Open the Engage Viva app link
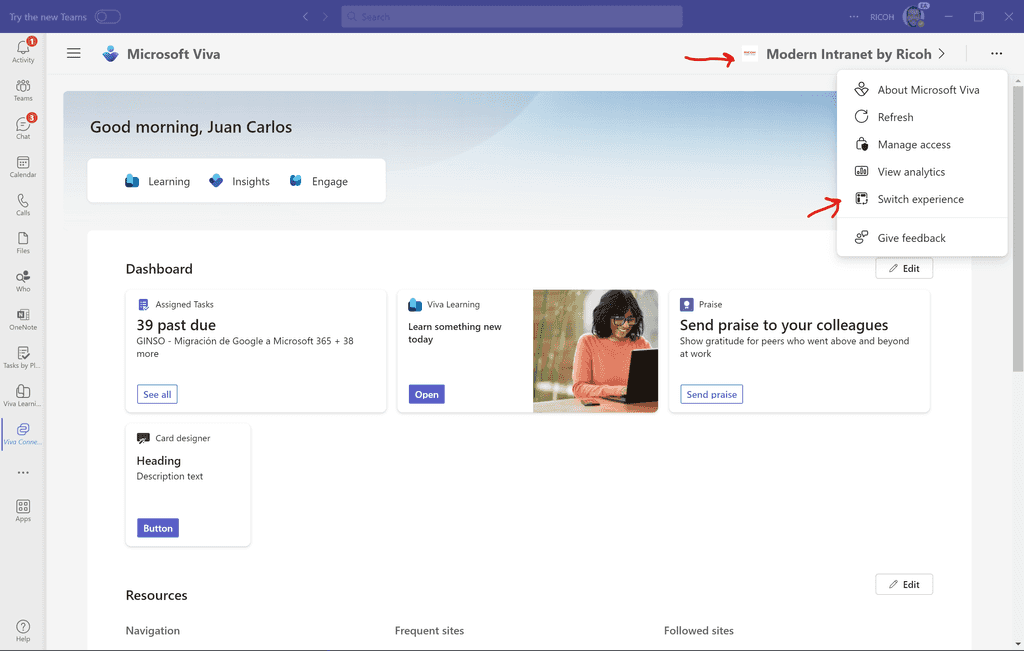This screenshot has height=651, width=1024. (x=319, y=181)
